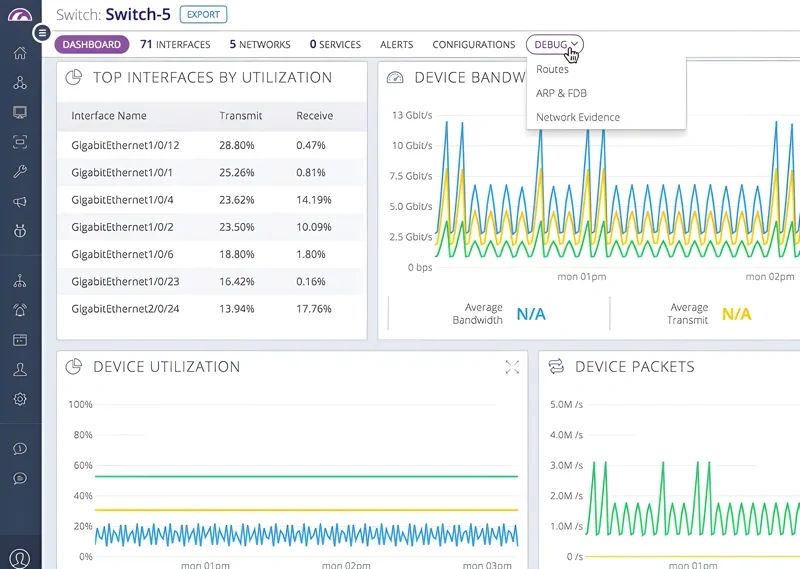Click the Export button
The width and height of the screenshot is (800, 569).
203,15
